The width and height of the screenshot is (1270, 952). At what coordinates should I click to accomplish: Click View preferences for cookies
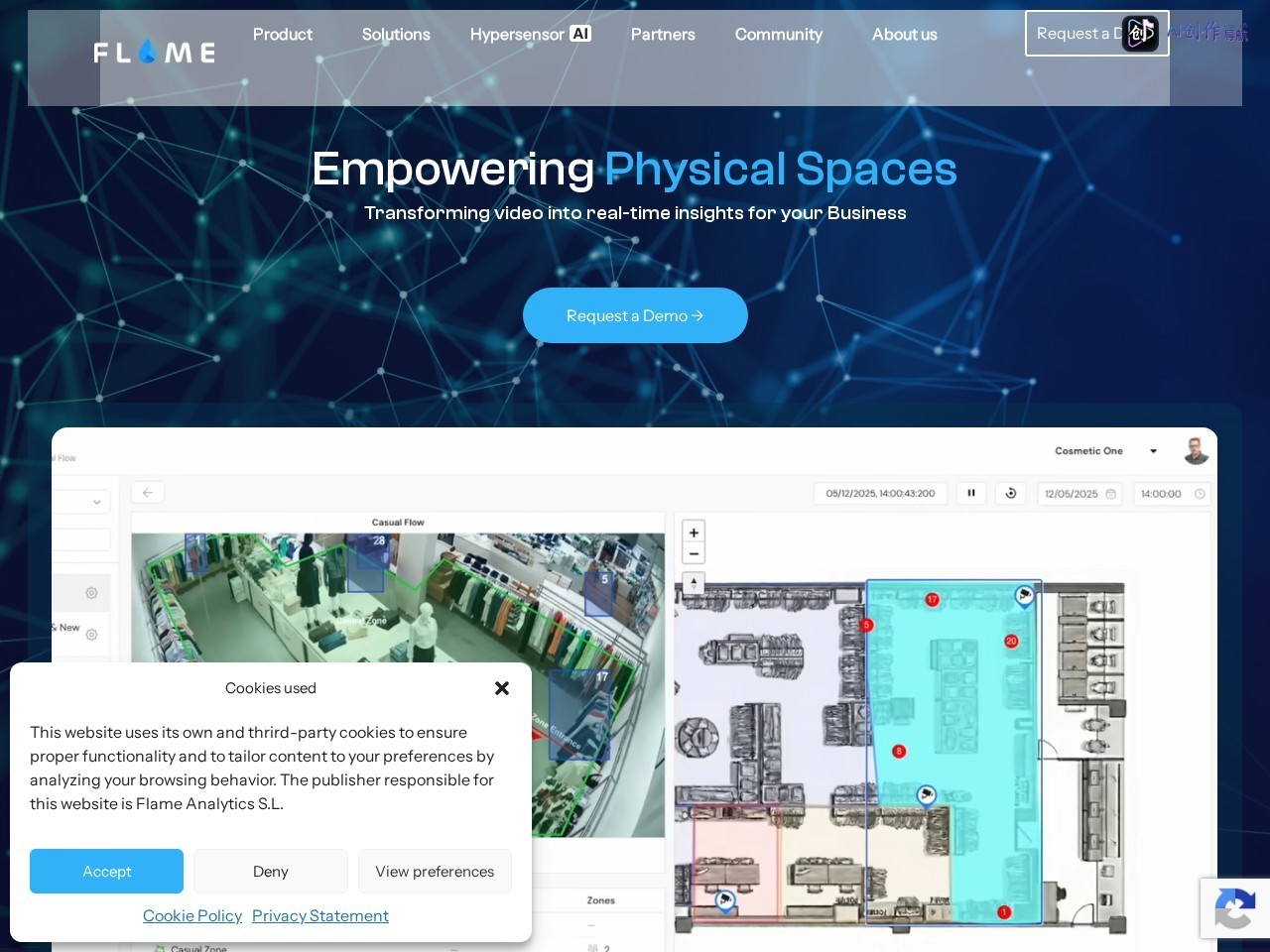click(435, 871)
